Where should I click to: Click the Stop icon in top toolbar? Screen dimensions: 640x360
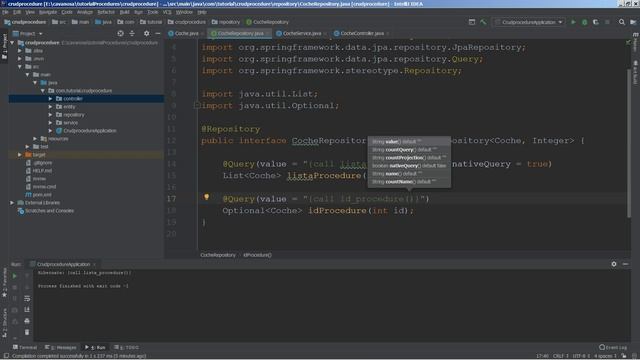tap(607, 22)
